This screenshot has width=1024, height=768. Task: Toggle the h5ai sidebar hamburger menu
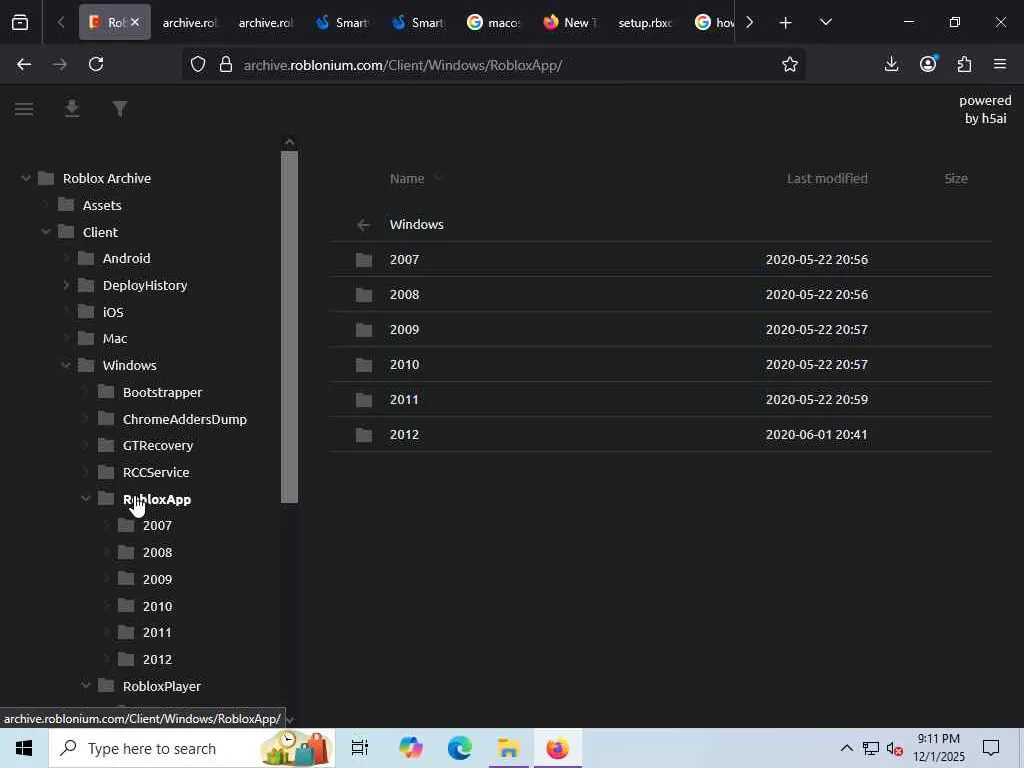[24, 109]
